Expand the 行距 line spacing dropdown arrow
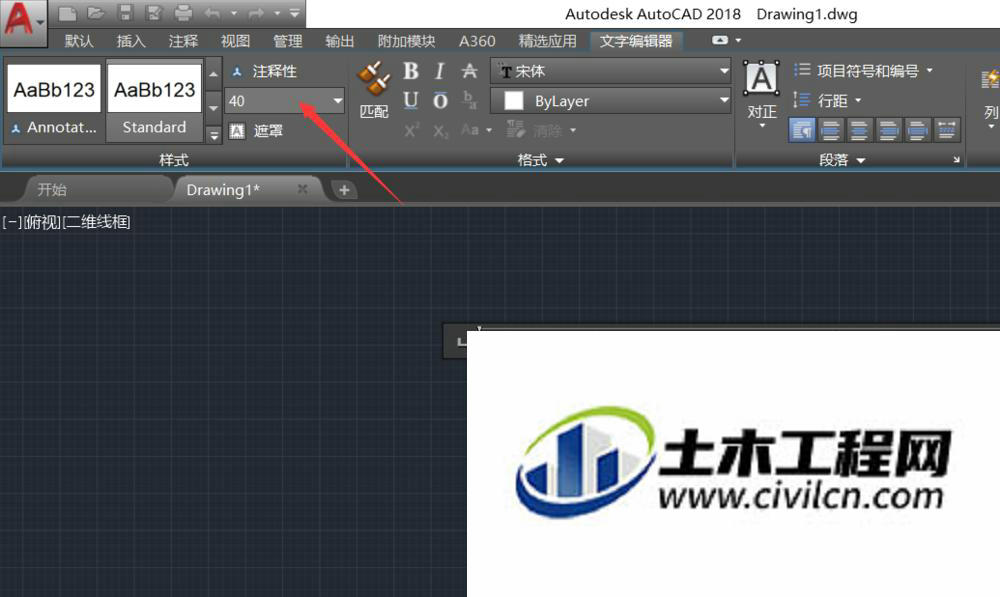Viewport: 1000px width, 597px height. pos(858,100)
